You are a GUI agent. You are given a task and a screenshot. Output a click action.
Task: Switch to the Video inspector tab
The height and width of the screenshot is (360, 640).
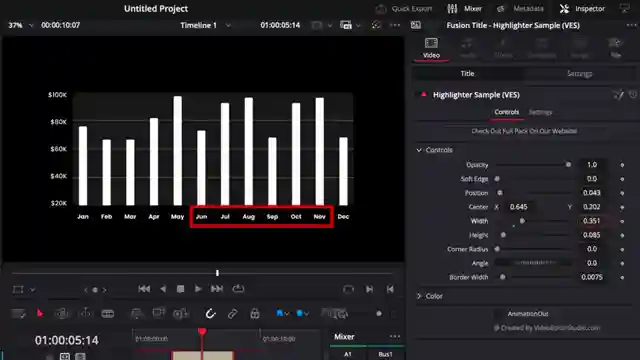(x=431, y=48)
